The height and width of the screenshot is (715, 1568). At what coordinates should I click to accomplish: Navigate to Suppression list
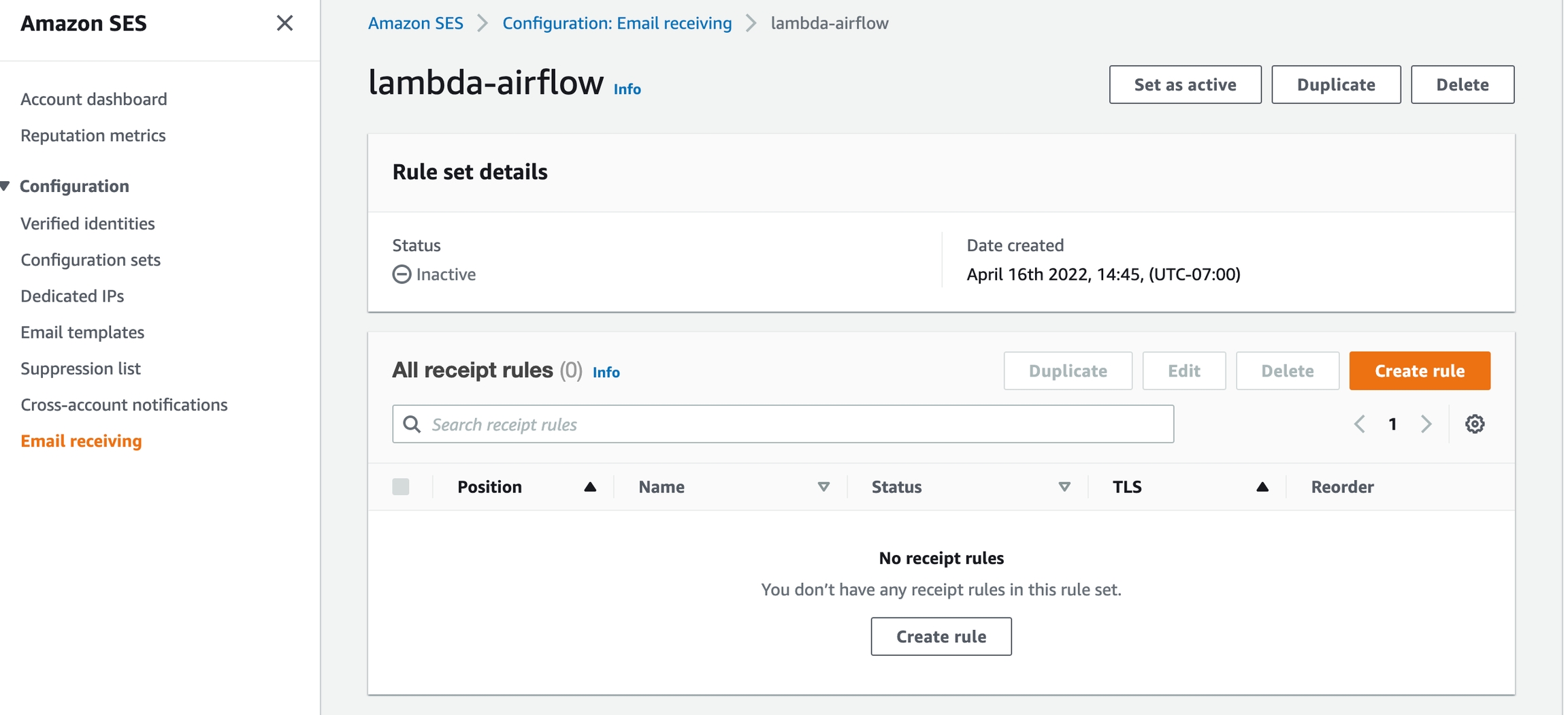pos(80,368)
